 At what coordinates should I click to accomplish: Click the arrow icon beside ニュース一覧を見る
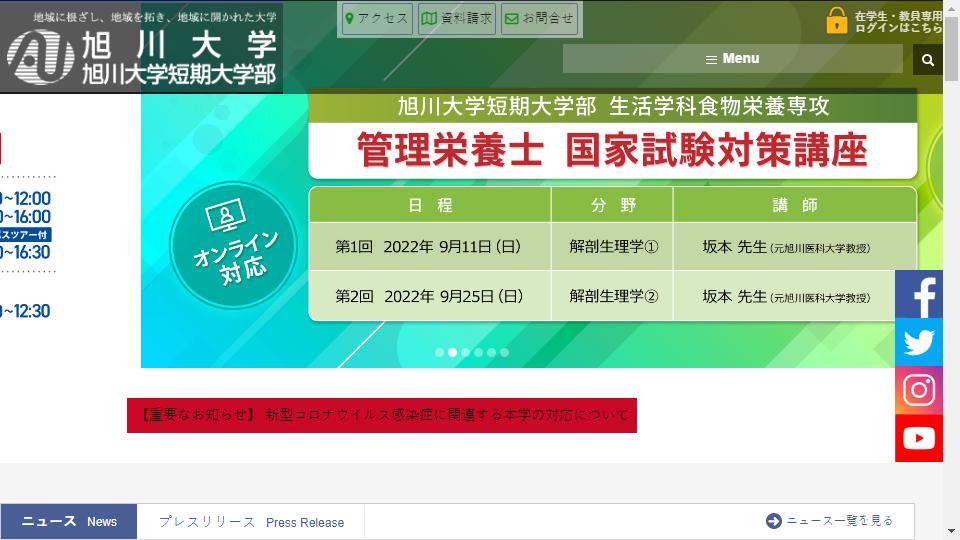click(773, 520)
